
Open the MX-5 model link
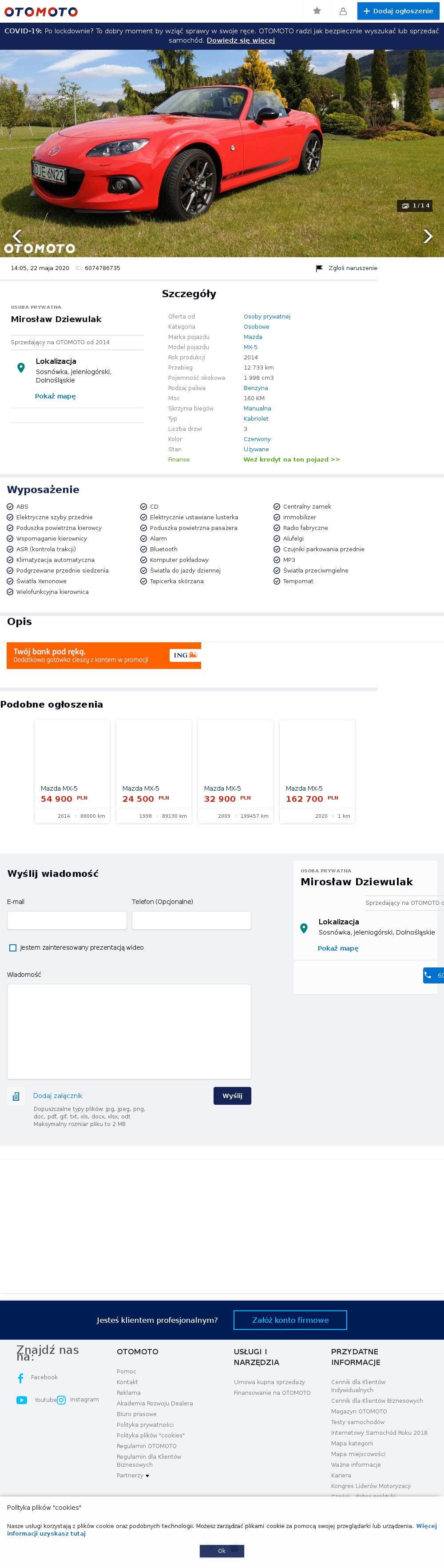(250, 347)
